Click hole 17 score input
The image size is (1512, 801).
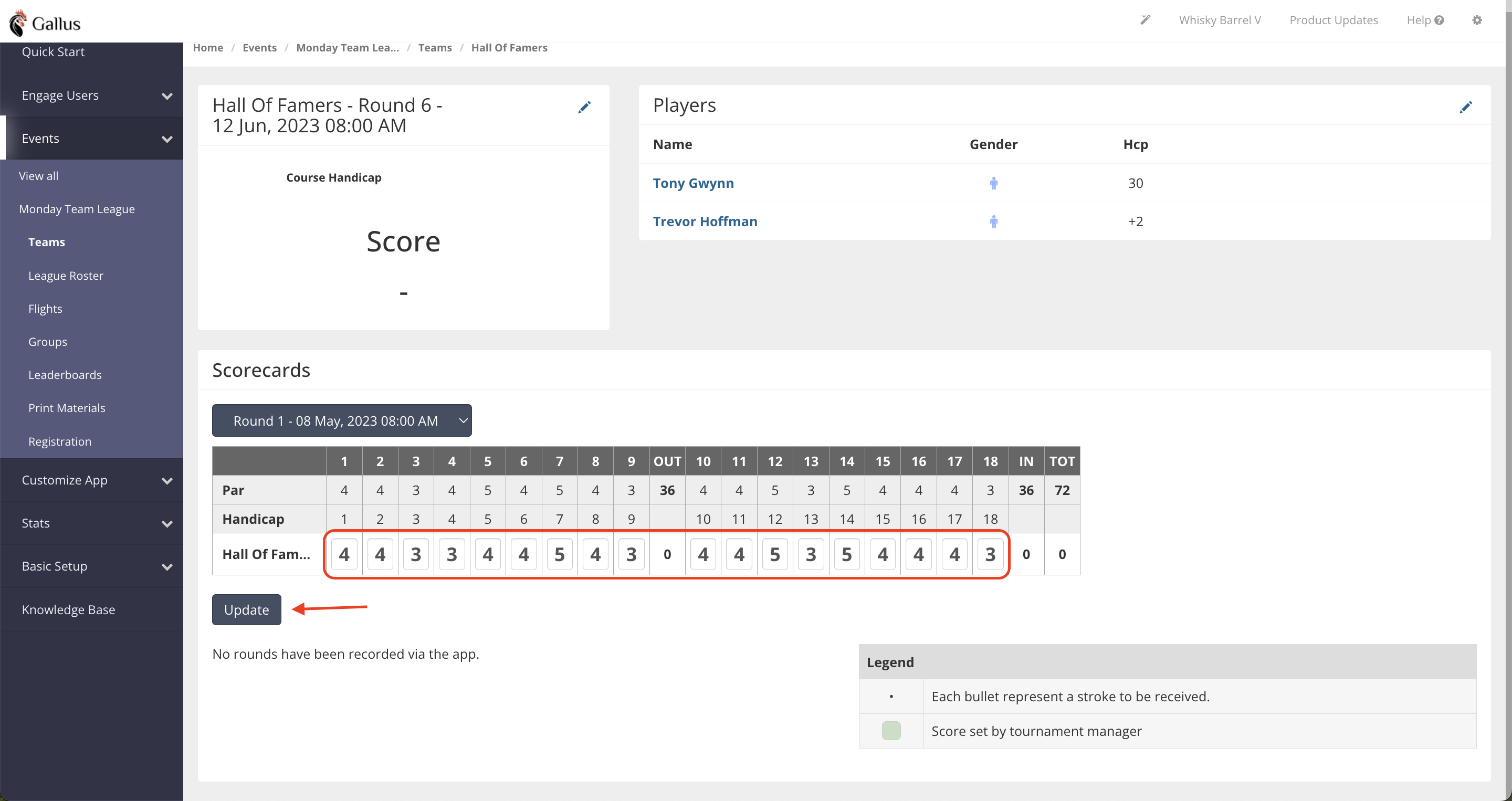click(954, 554)
